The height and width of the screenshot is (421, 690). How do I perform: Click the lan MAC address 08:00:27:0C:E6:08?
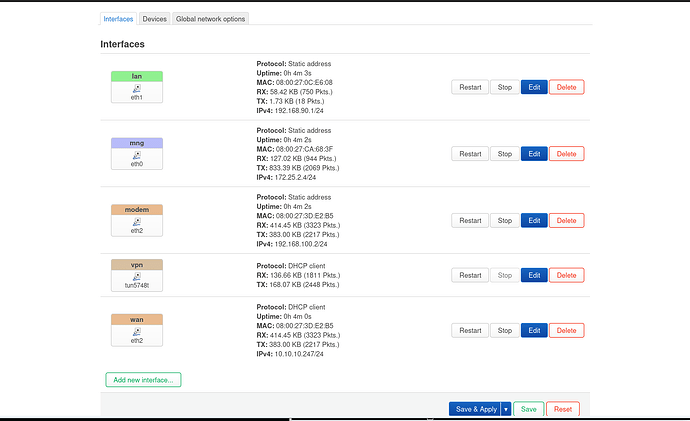point(304,83)
